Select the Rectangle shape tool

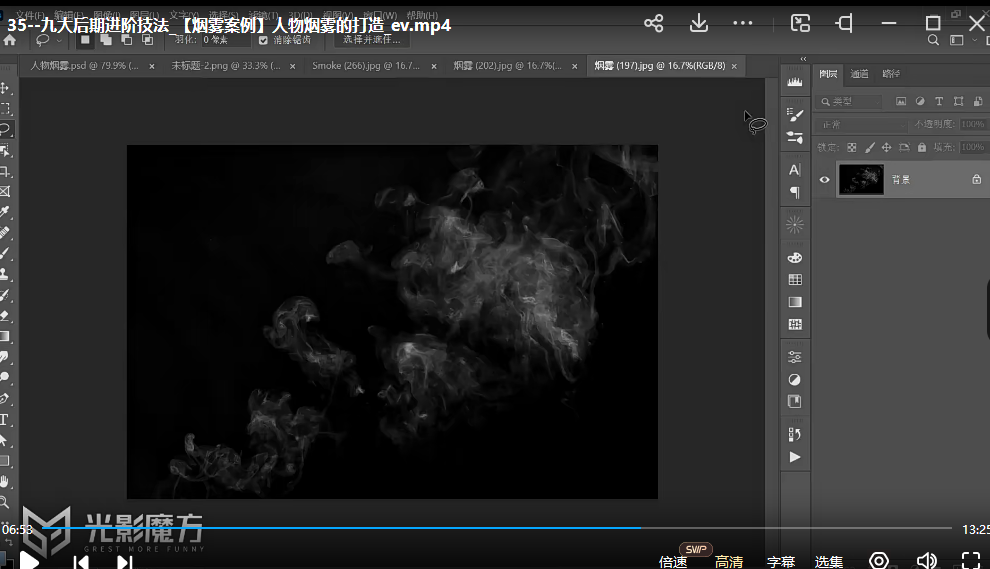pos(5,461)
